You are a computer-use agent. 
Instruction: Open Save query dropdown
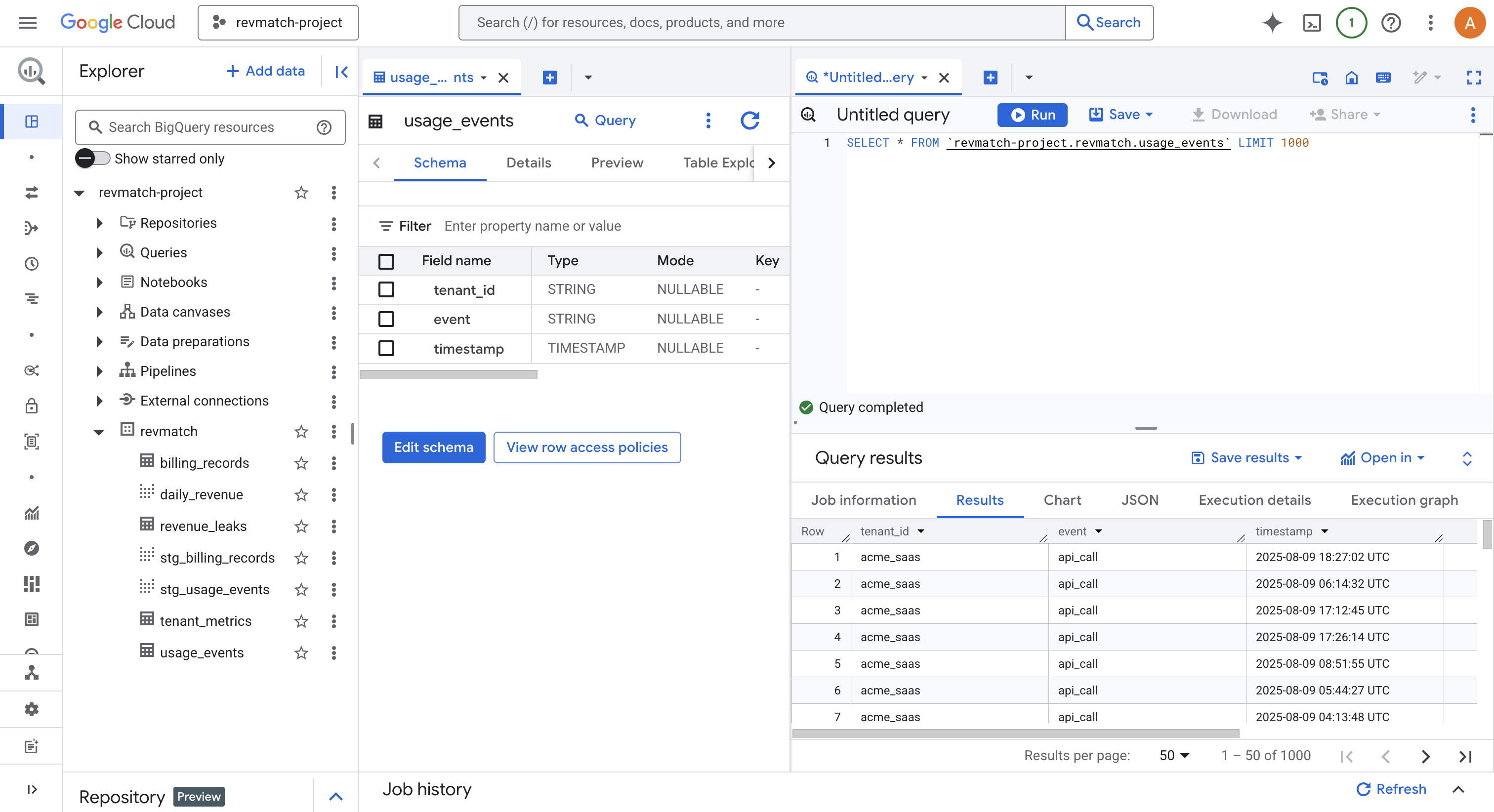click(x=1120, y=114)
